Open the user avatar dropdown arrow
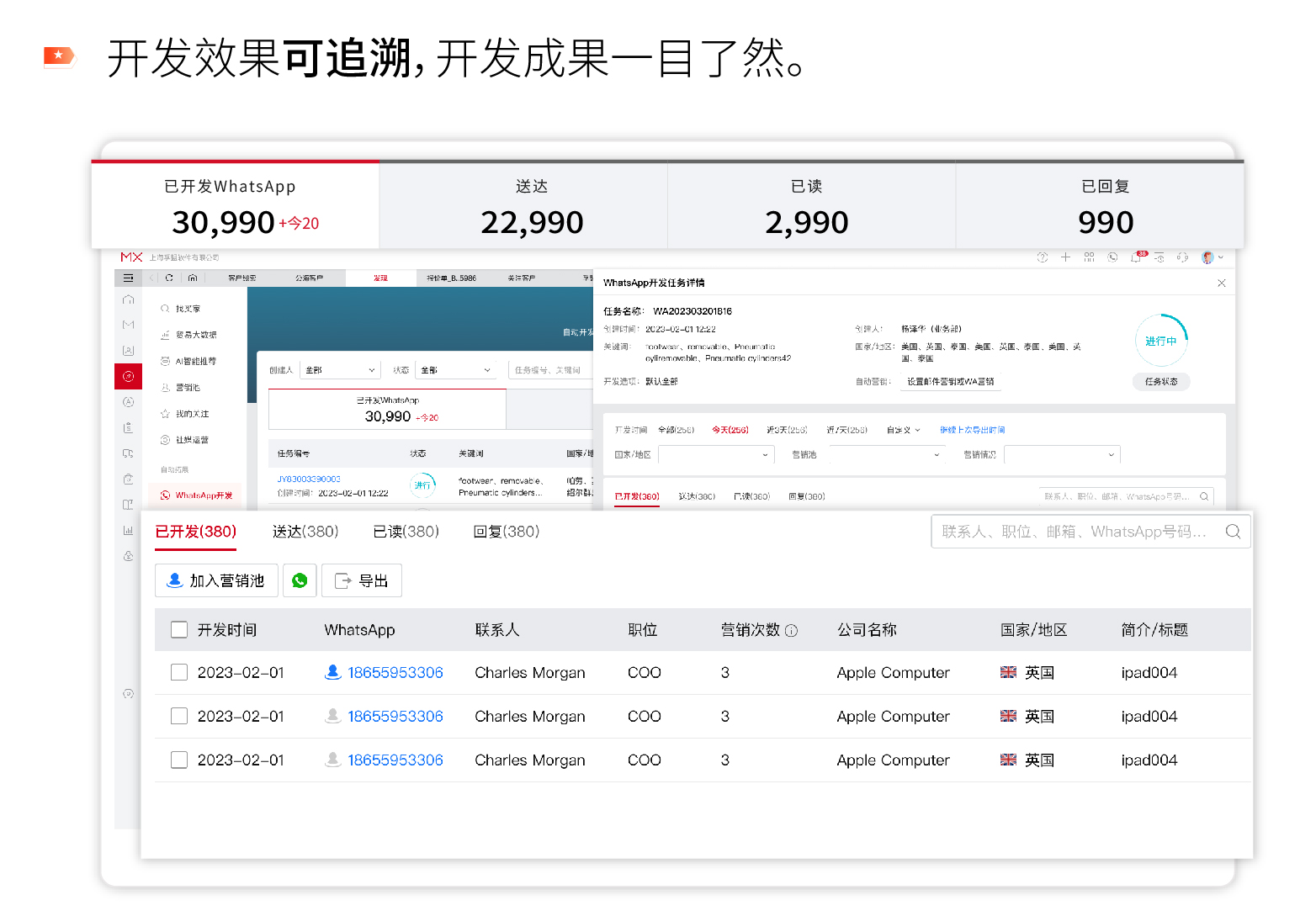 click(1222, 257)
